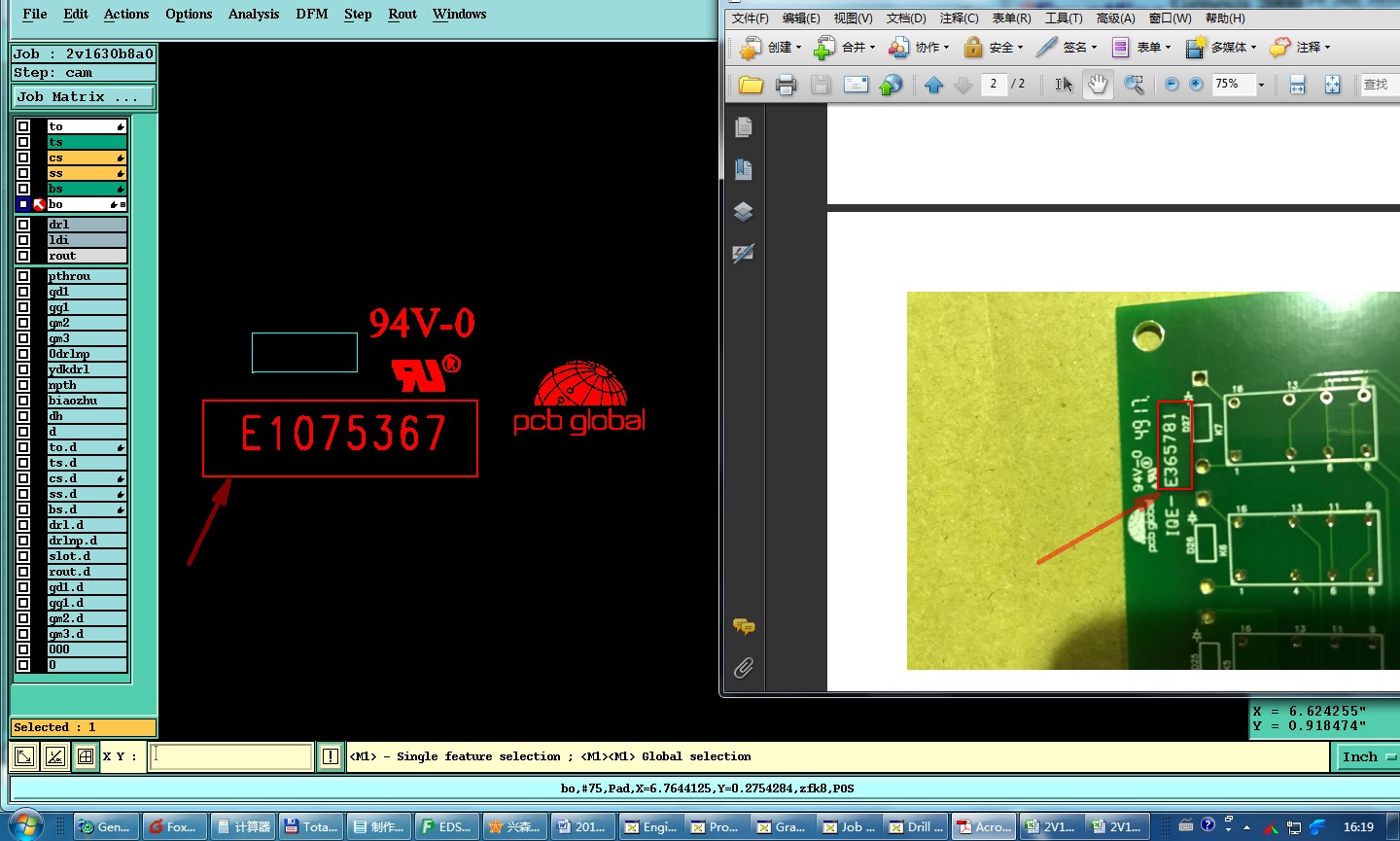This screenshot has height=841, width=1400.
Task: Select the marquee zoom tool in Acrobat
Action: coord(1134,85)
